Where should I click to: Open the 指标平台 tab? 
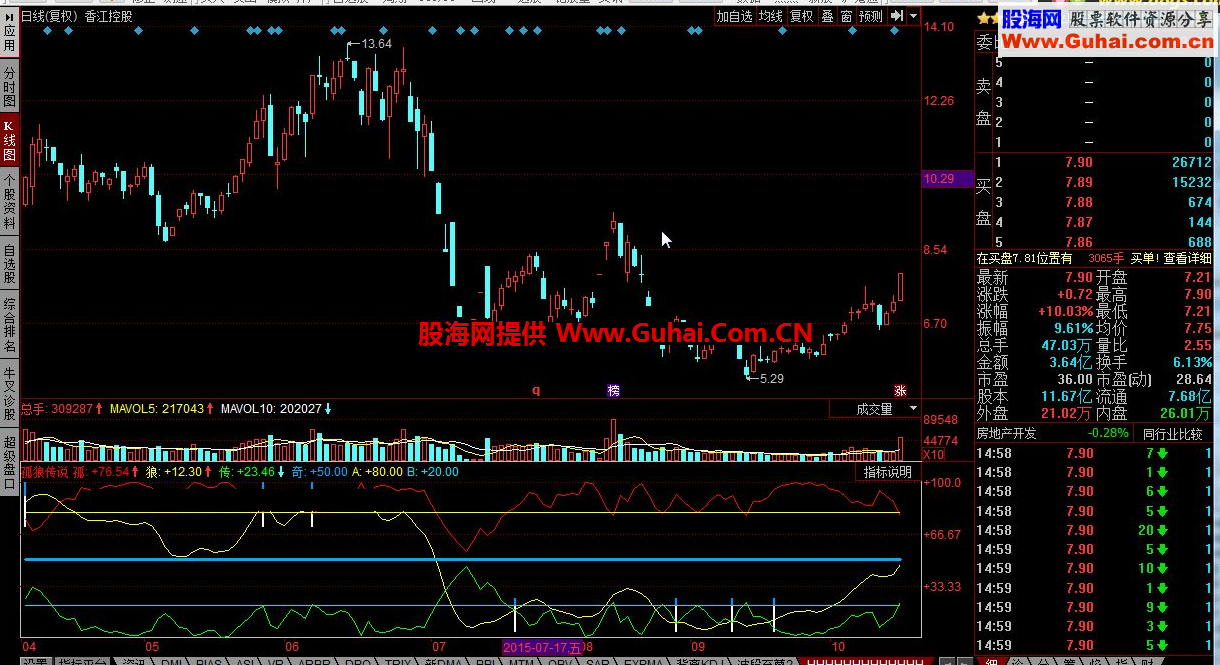[x=83, y=661]
